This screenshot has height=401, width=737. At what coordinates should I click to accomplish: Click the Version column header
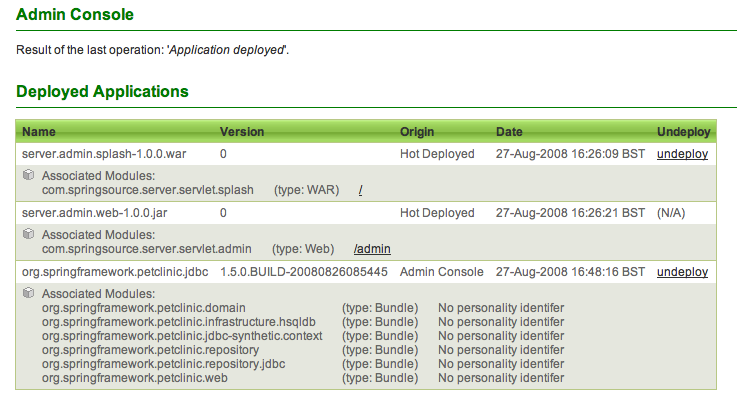click(x=242, y=132)
